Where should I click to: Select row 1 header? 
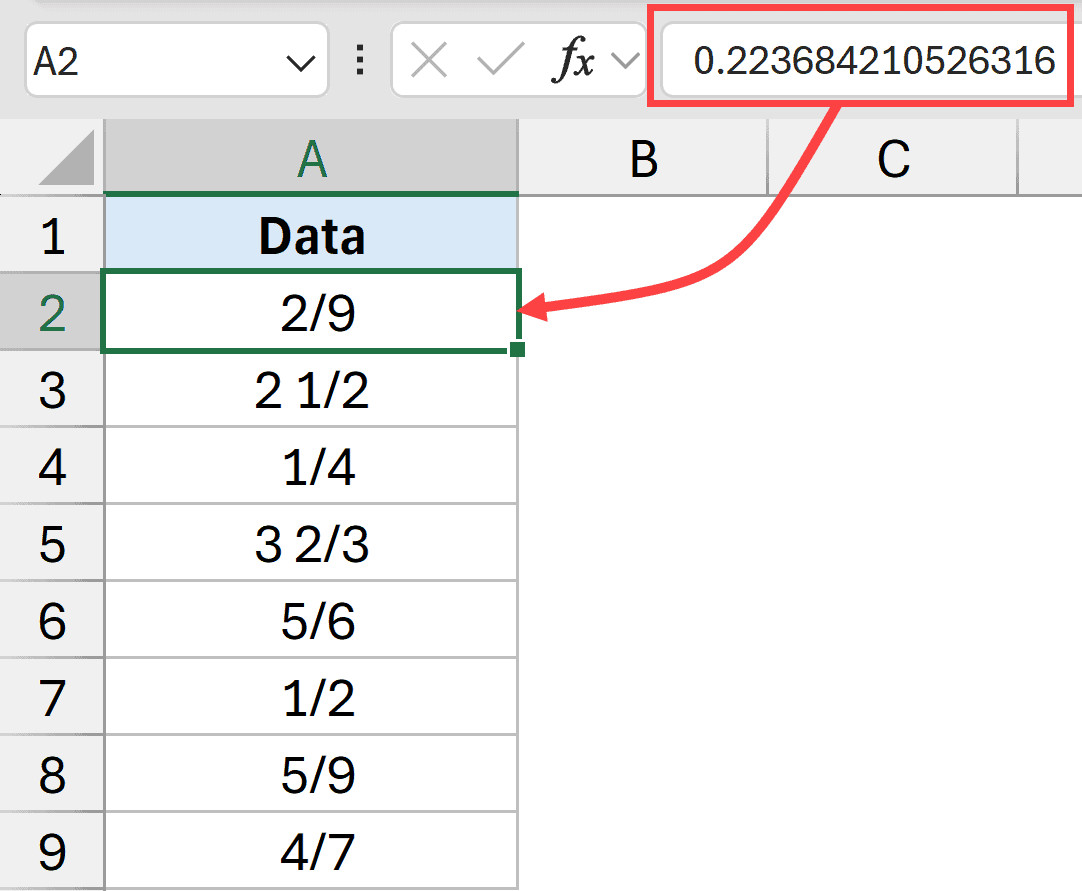pos(52,235)
